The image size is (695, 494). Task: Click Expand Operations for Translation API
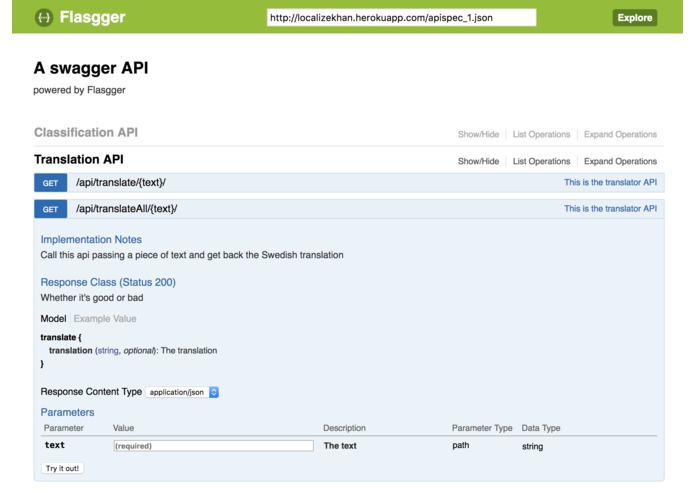(x=620, y=161)
